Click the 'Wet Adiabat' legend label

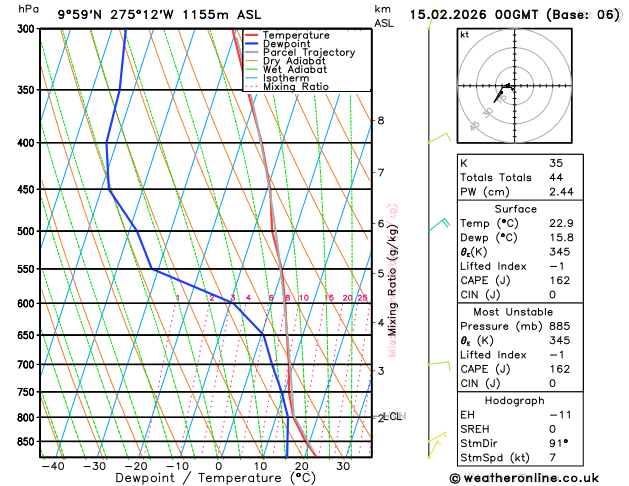click(x=295, y=70)
